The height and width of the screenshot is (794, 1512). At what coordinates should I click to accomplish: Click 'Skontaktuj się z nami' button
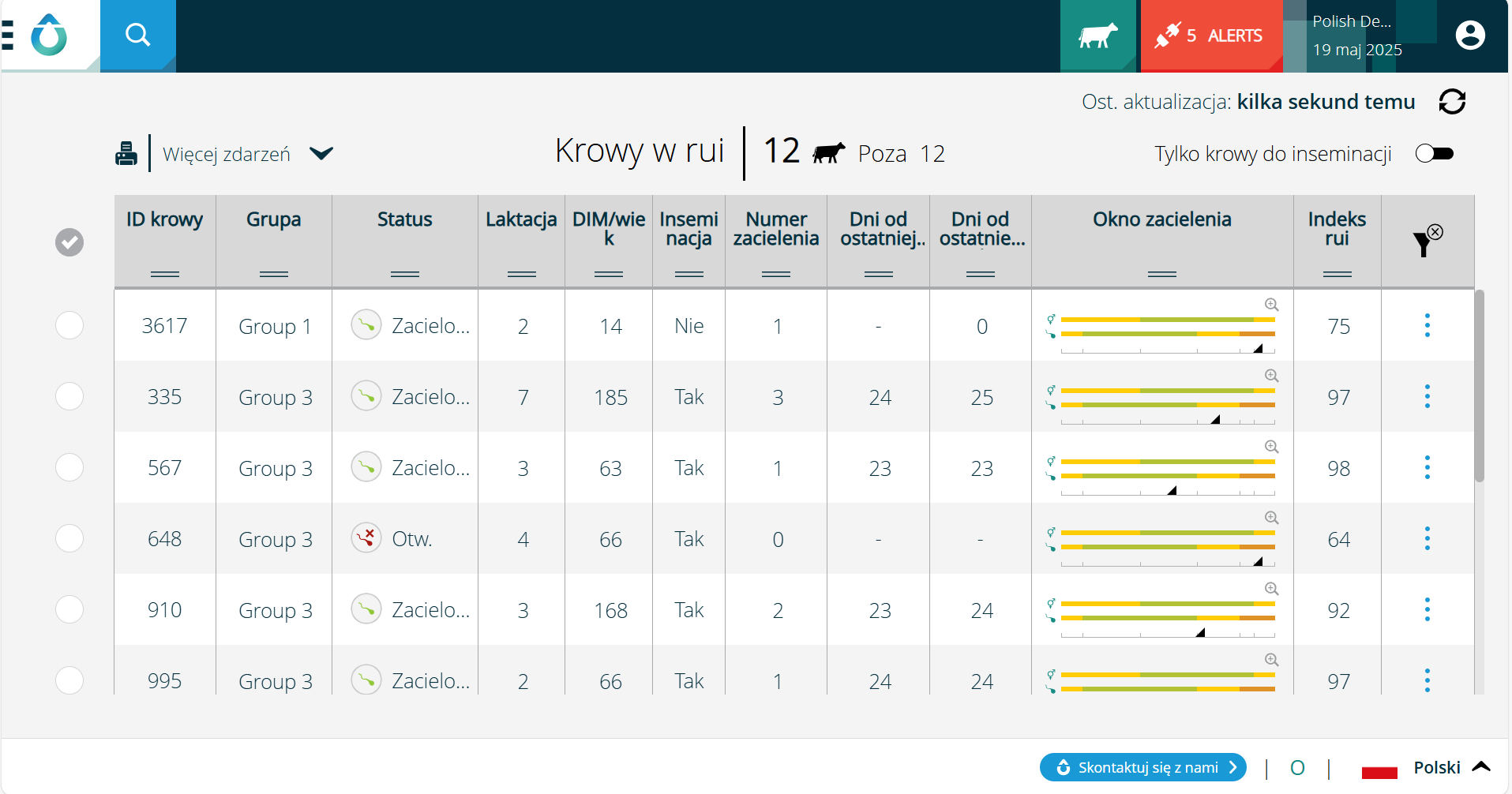pyautogui.click(x=1142, y=767)
